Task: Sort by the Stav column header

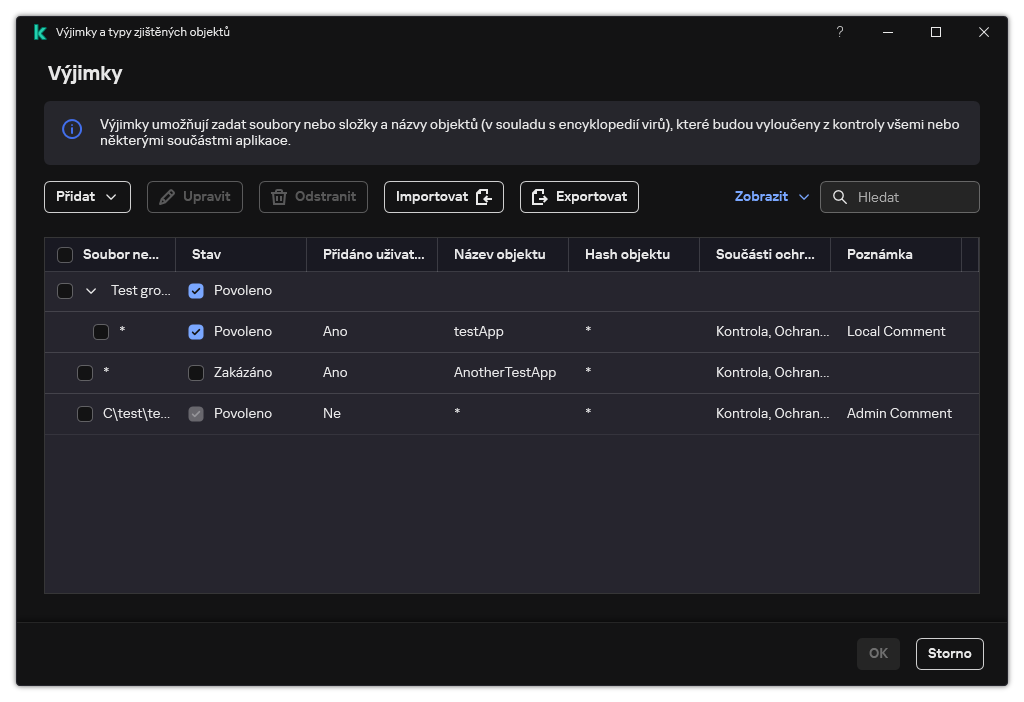Action: point(207,255)
